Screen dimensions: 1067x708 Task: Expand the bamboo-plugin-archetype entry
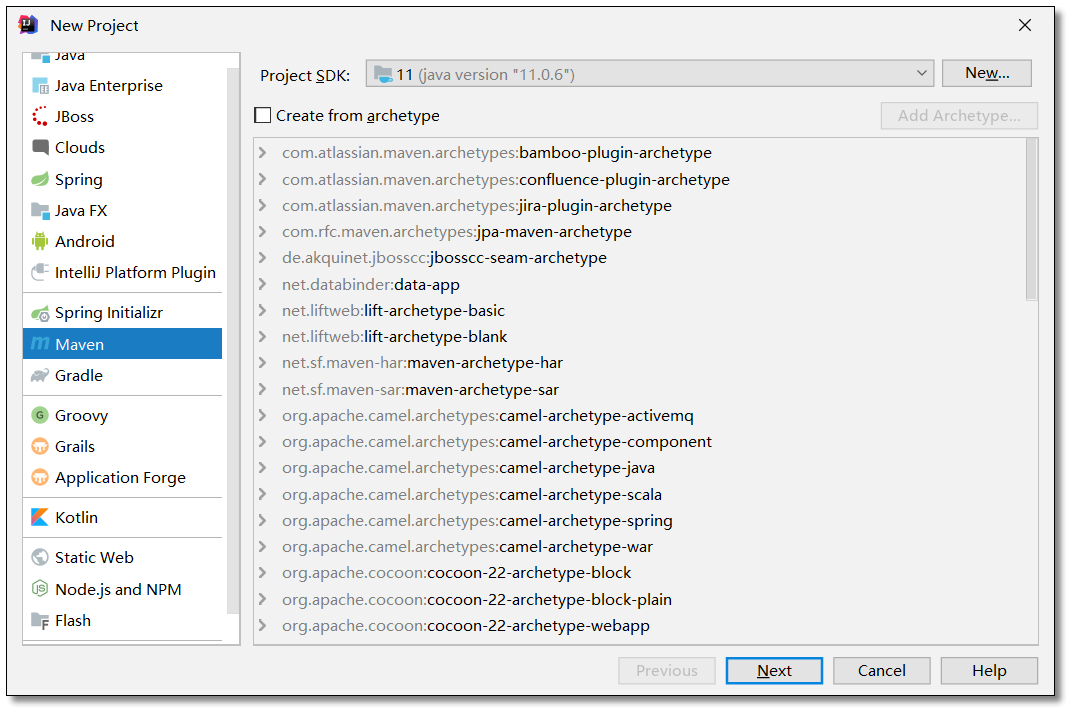click(263, 153)
